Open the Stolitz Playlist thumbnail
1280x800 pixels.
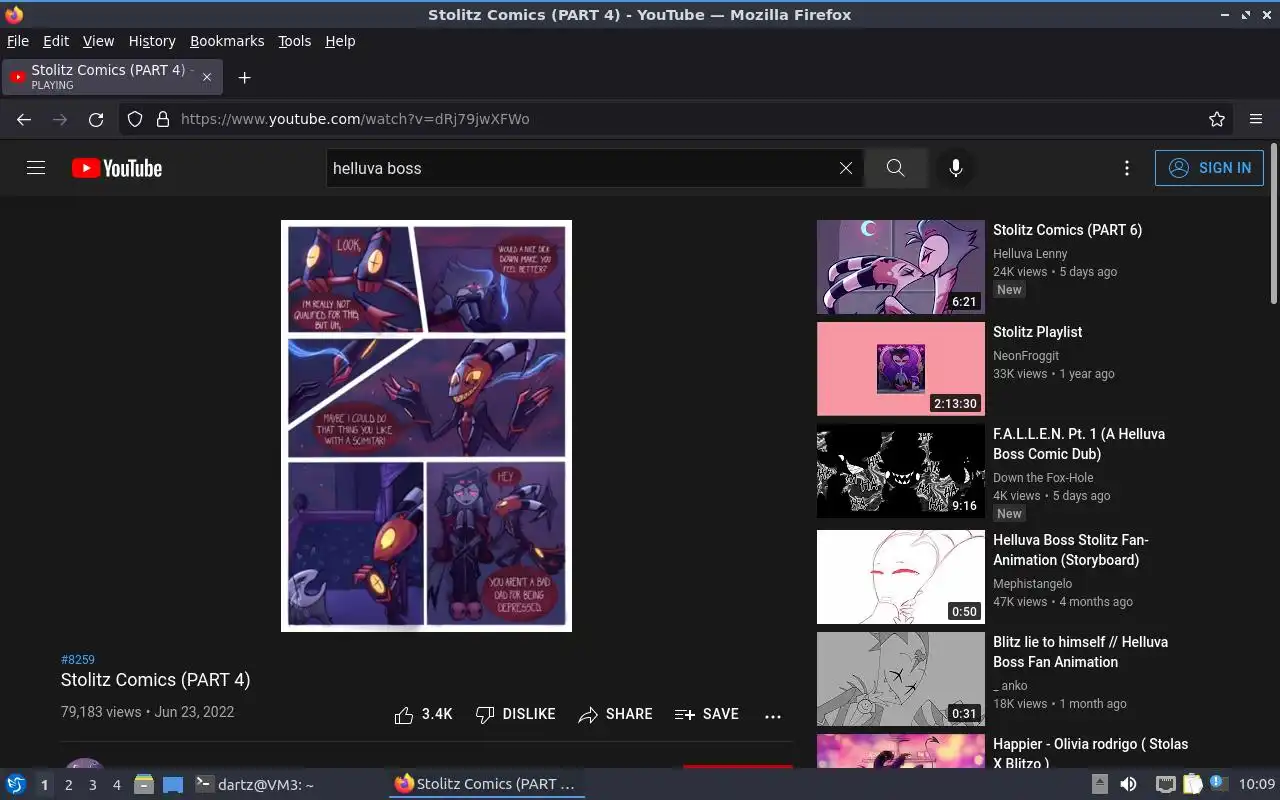901,369
